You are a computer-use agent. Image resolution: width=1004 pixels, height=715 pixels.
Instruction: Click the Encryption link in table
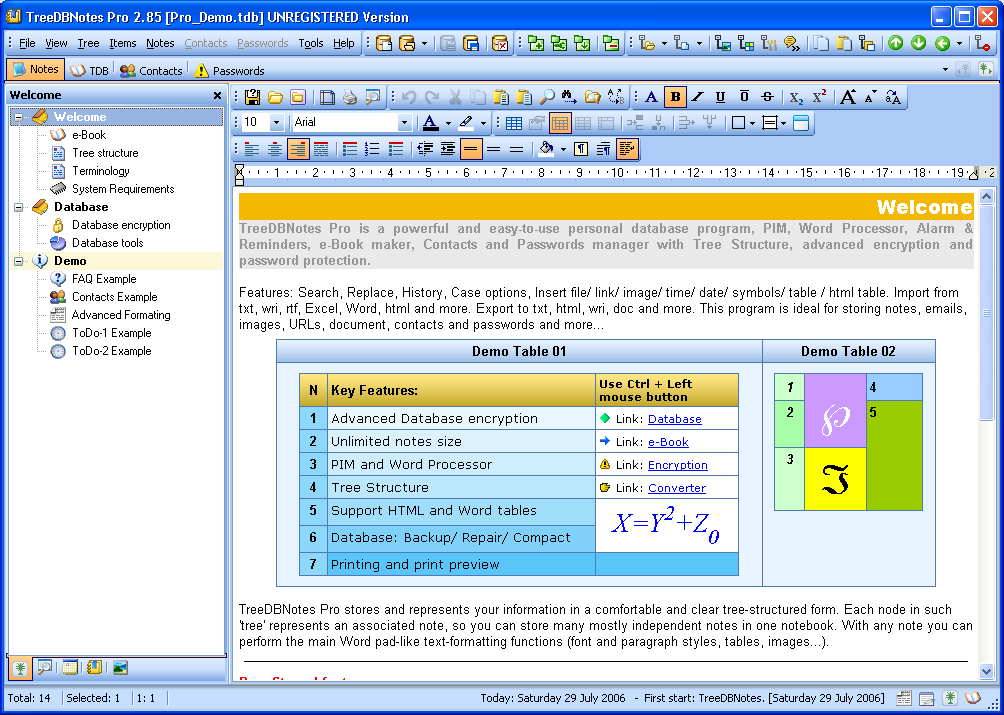tap(677, 465)
